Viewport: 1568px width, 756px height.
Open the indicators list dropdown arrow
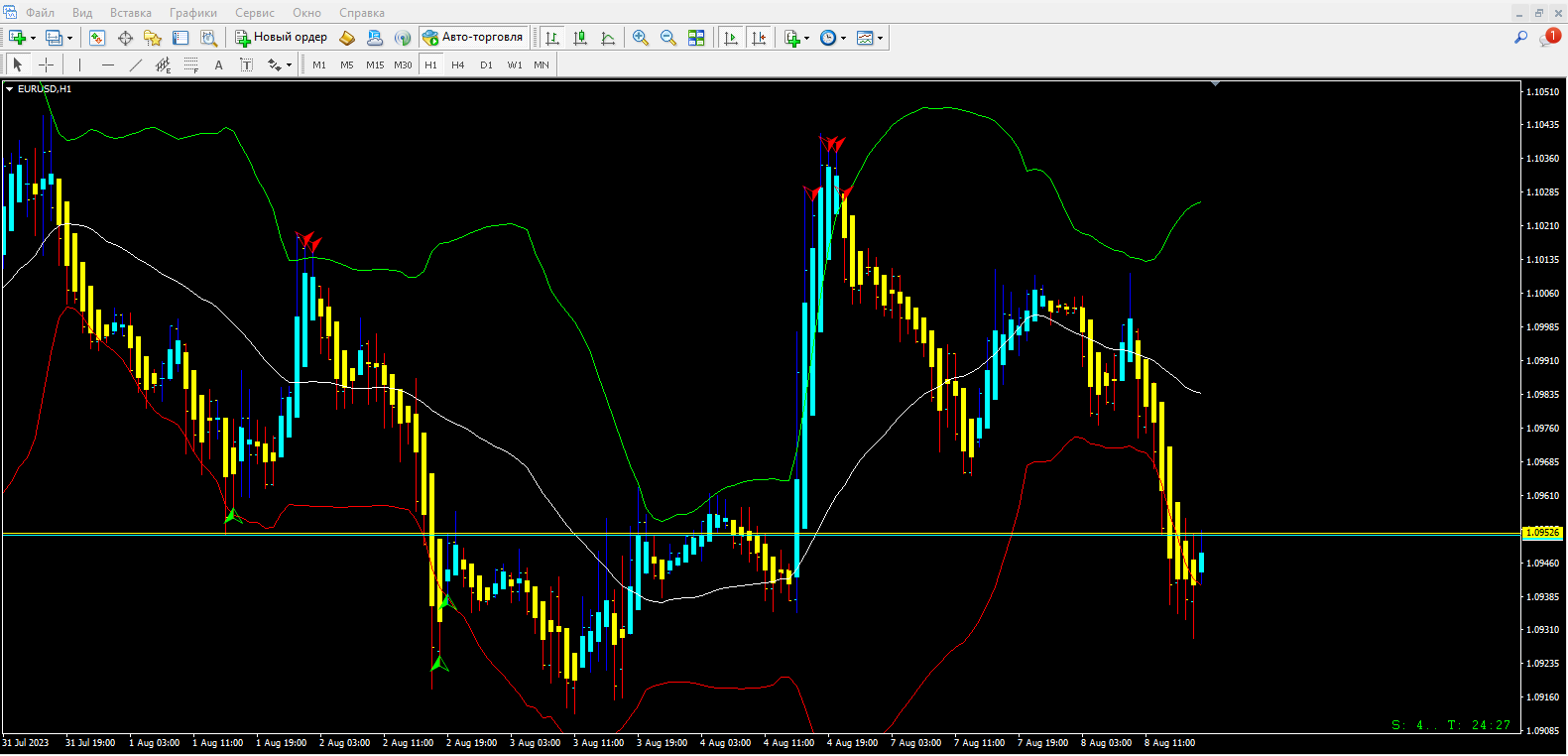[x=806, y=38]
